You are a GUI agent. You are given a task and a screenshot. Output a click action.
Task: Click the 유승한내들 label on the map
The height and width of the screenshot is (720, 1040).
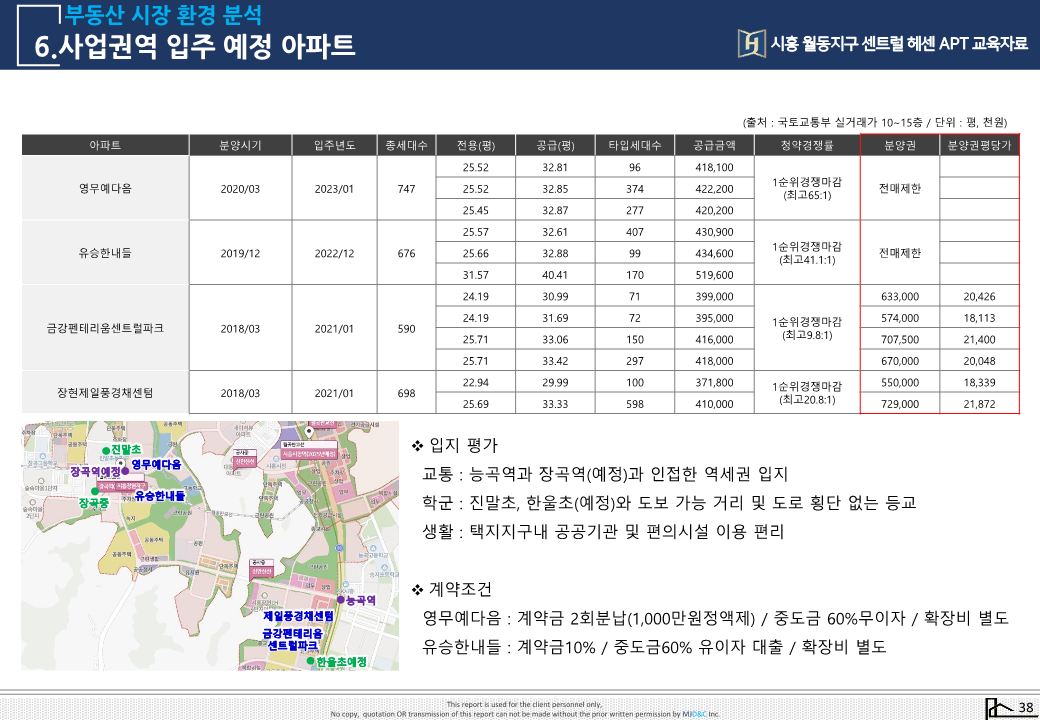[160, 496]
